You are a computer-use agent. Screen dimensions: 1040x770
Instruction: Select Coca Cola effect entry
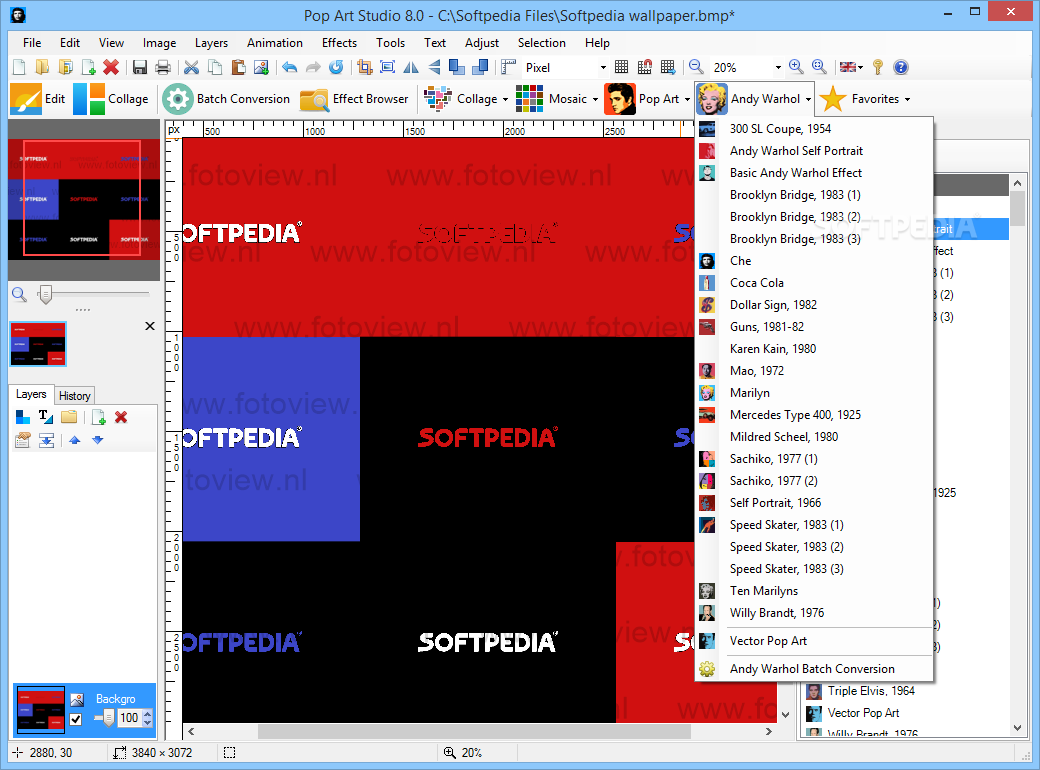tap(814, 283)
